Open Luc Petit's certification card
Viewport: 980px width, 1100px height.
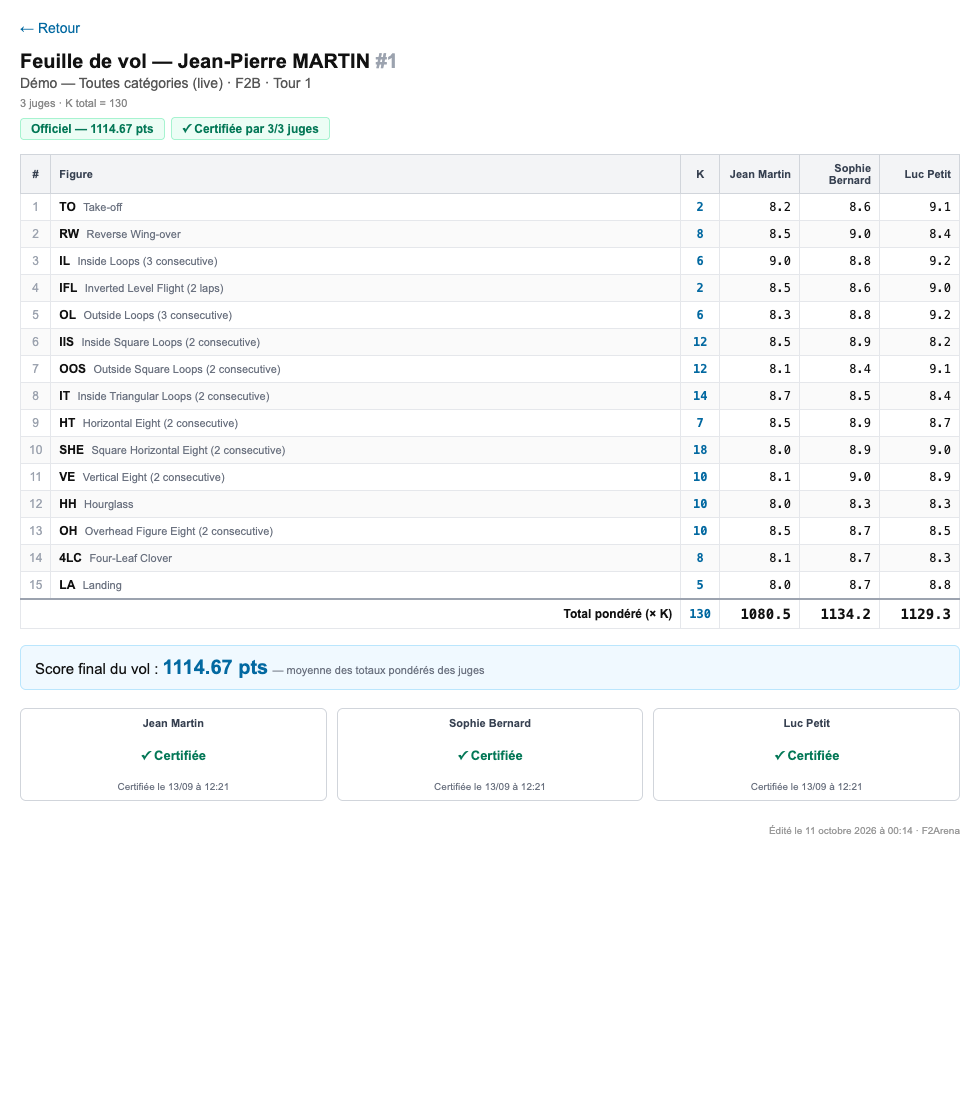tap(806, 754)
